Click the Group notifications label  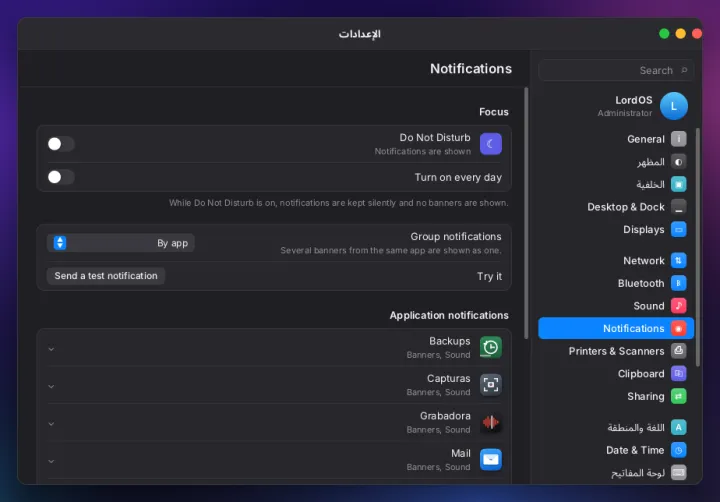click(456, 237)
